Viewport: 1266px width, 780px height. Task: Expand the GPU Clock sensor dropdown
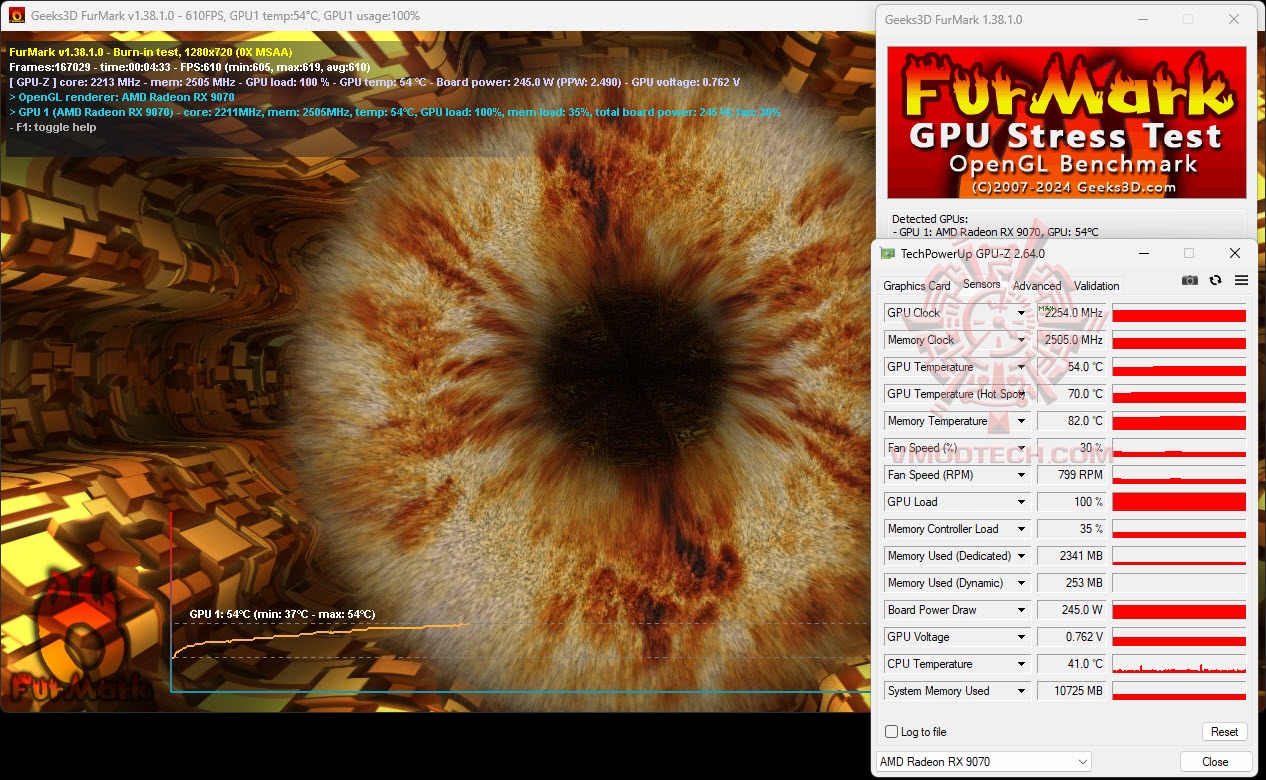(x=1021, y=313)
